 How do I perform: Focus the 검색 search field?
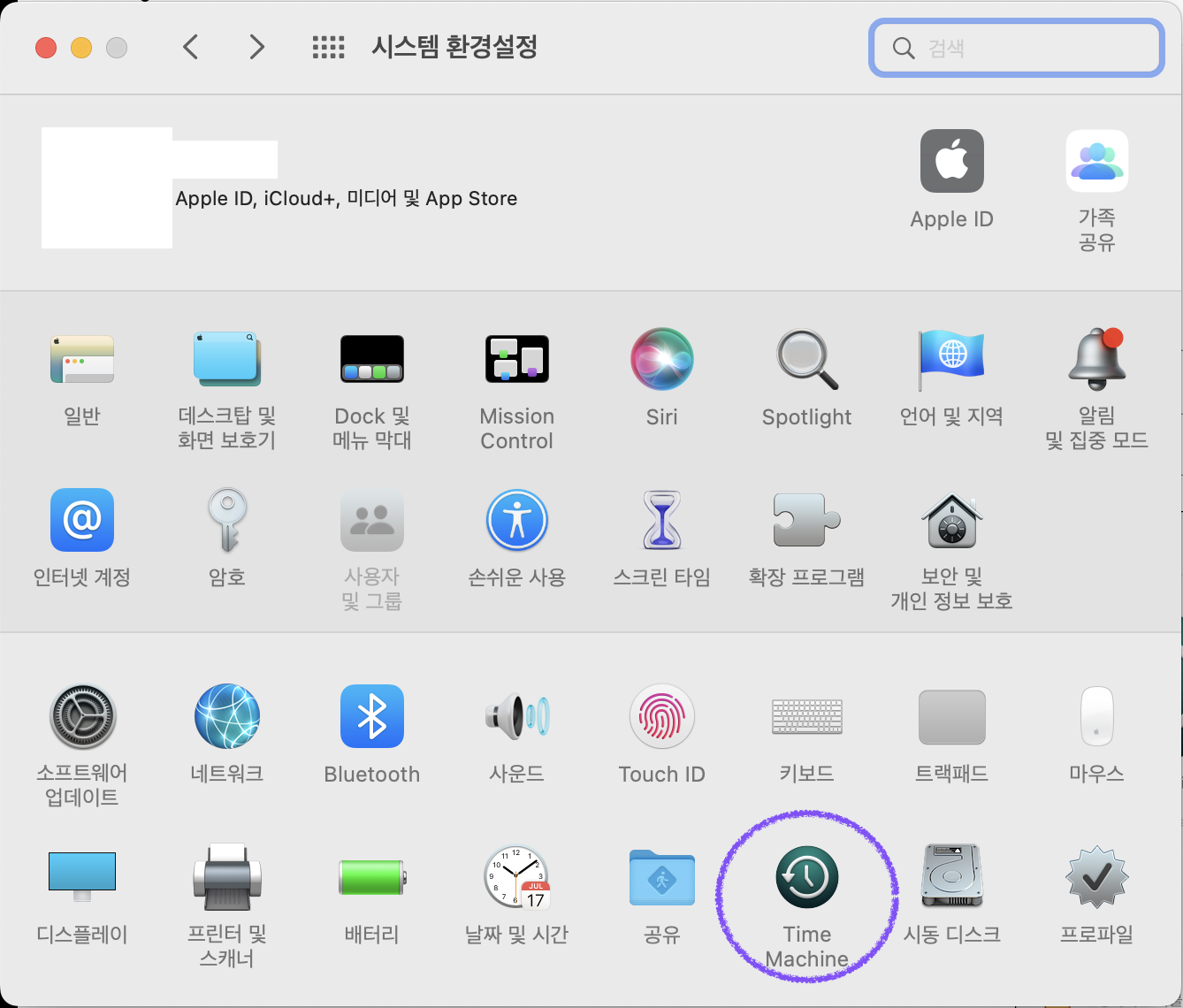coord(1017,48)
